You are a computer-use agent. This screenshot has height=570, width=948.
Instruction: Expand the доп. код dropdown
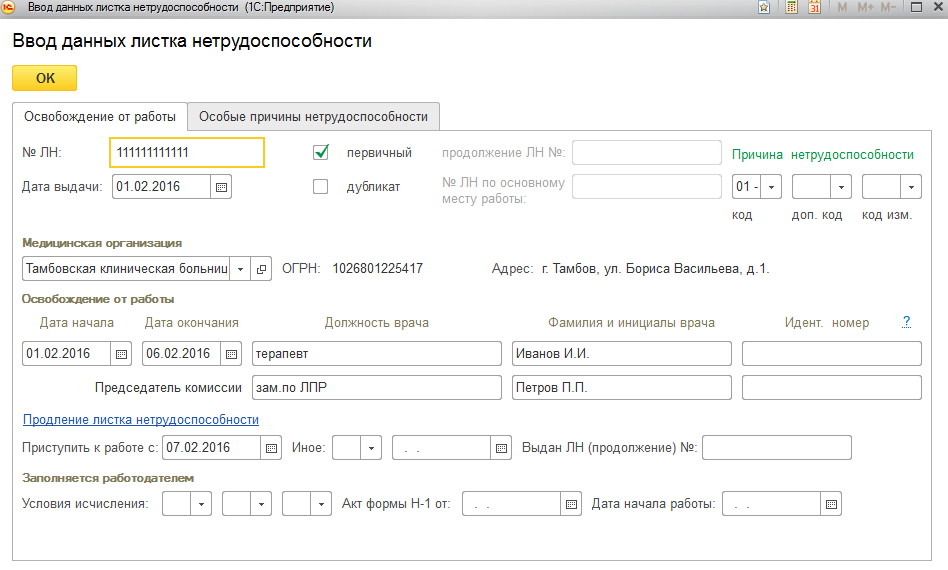tap(841, 187)
